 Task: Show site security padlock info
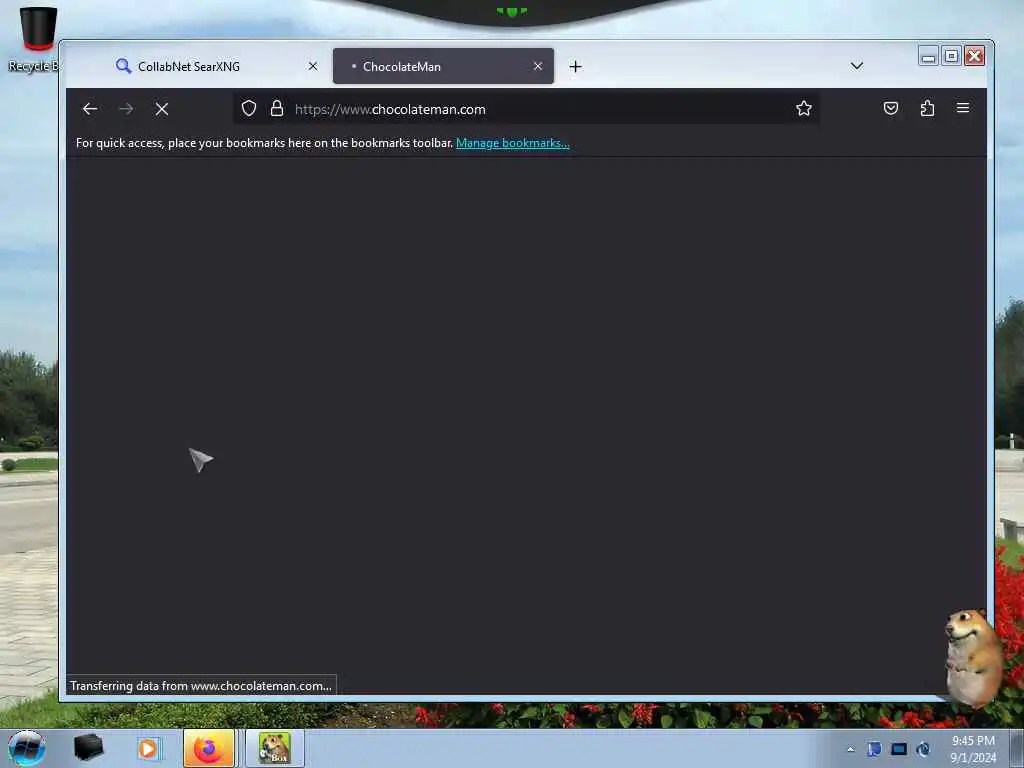click(277, 108)
